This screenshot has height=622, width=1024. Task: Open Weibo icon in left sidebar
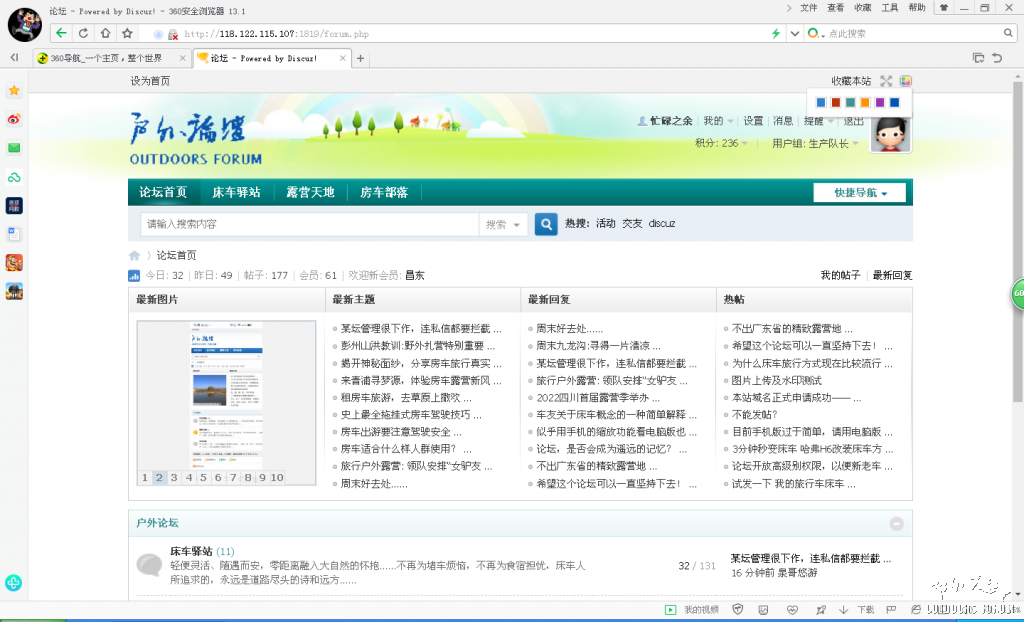(14, 119)
